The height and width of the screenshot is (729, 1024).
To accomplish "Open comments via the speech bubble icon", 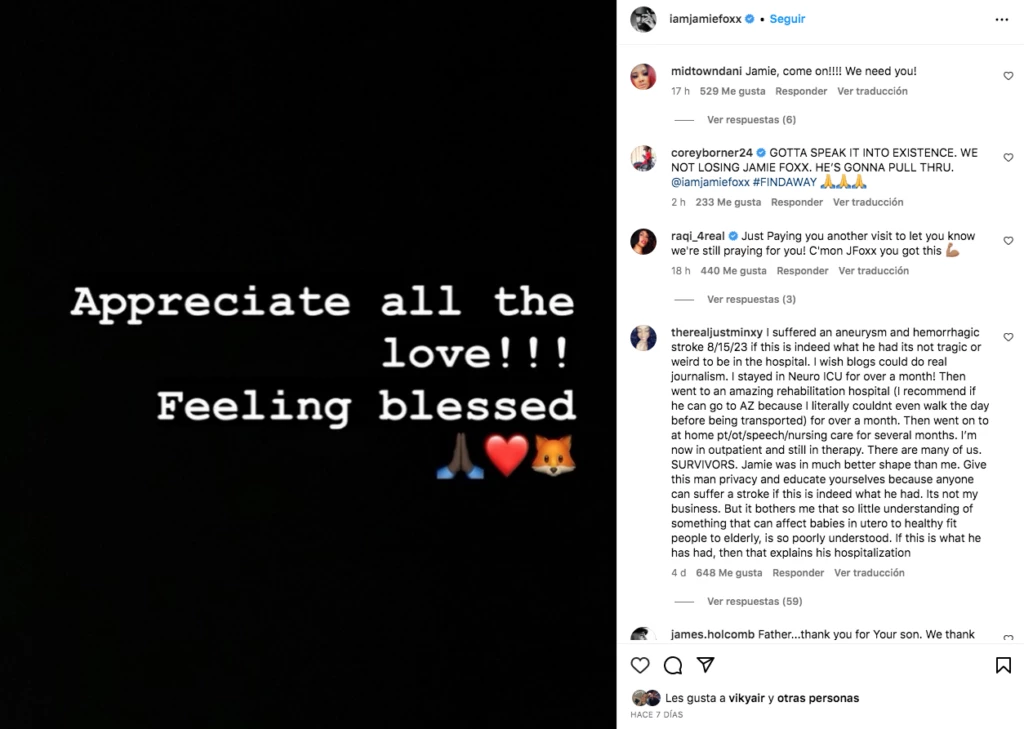I will 673,665.
